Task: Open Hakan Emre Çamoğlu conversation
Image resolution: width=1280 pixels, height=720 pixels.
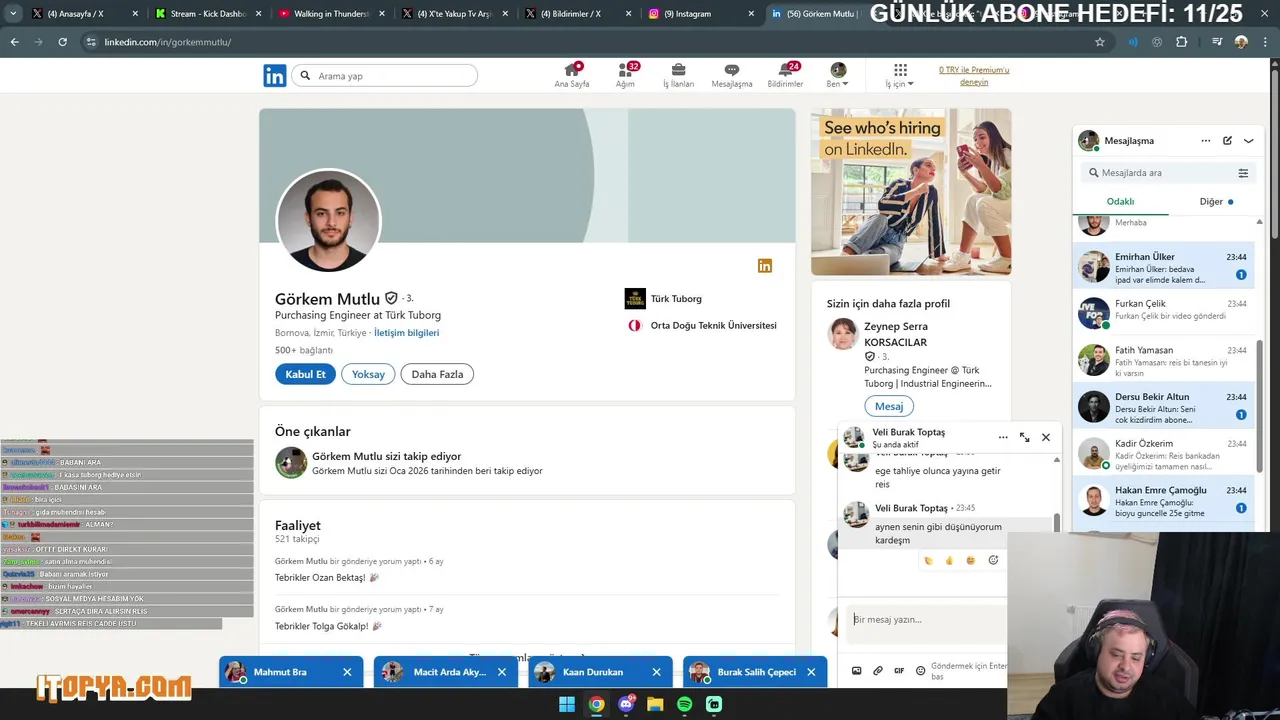Action: click(1164, 500)
